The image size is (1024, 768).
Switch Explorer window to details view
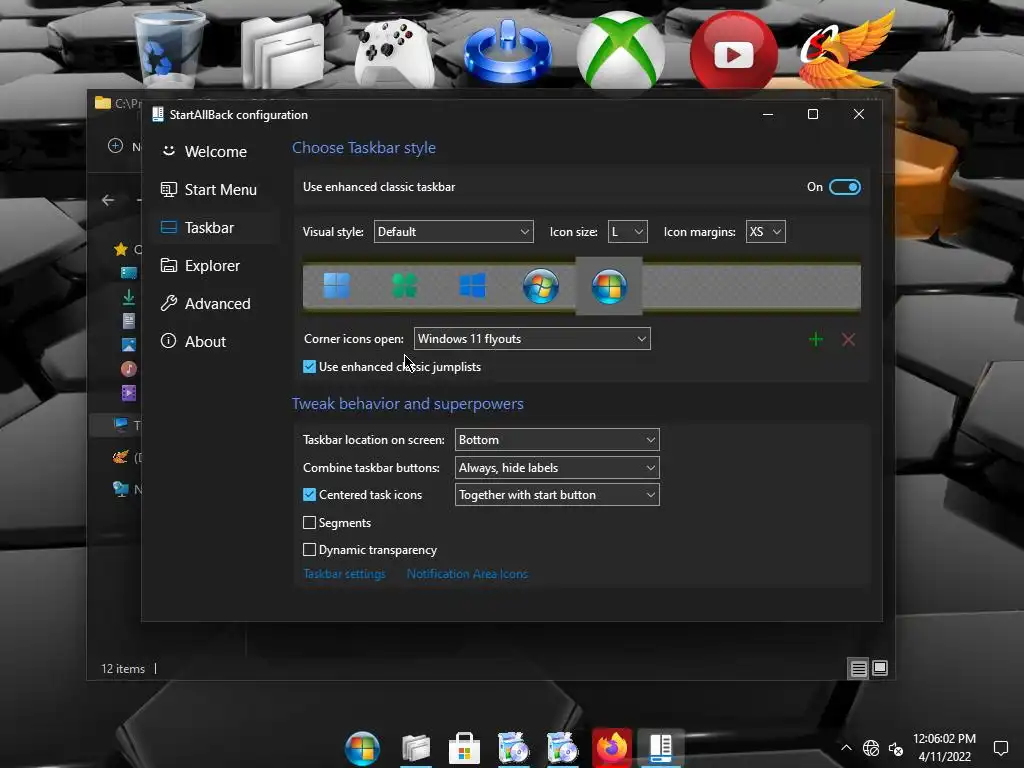858,668
